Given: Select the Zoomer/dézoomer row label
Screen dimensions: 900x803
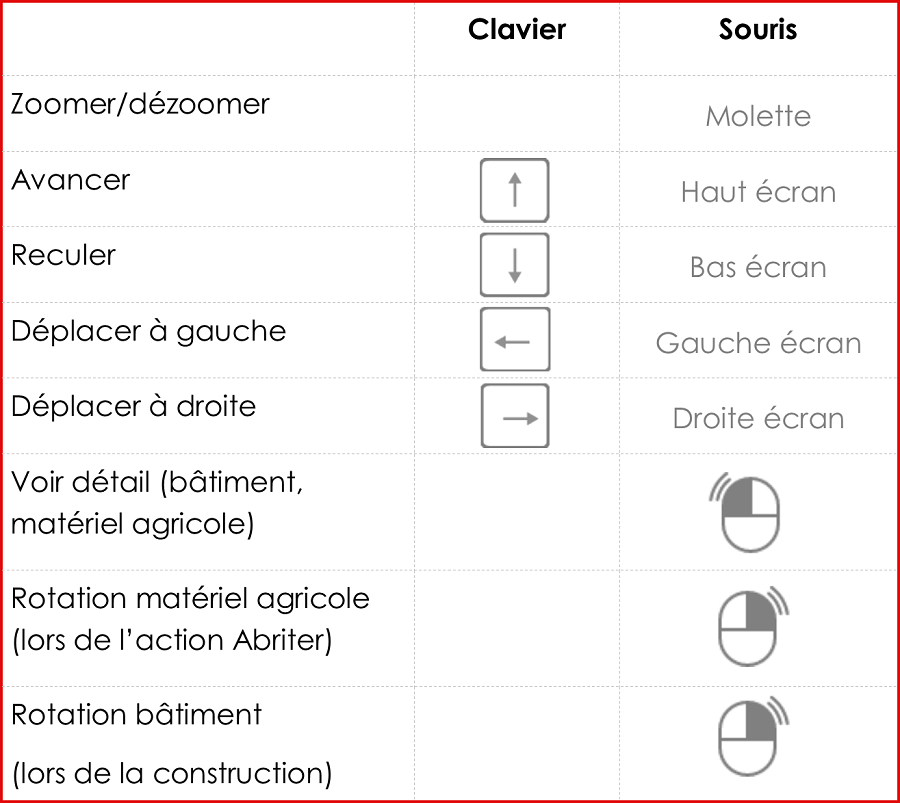Looking at the screenshot, I should 140,104.
